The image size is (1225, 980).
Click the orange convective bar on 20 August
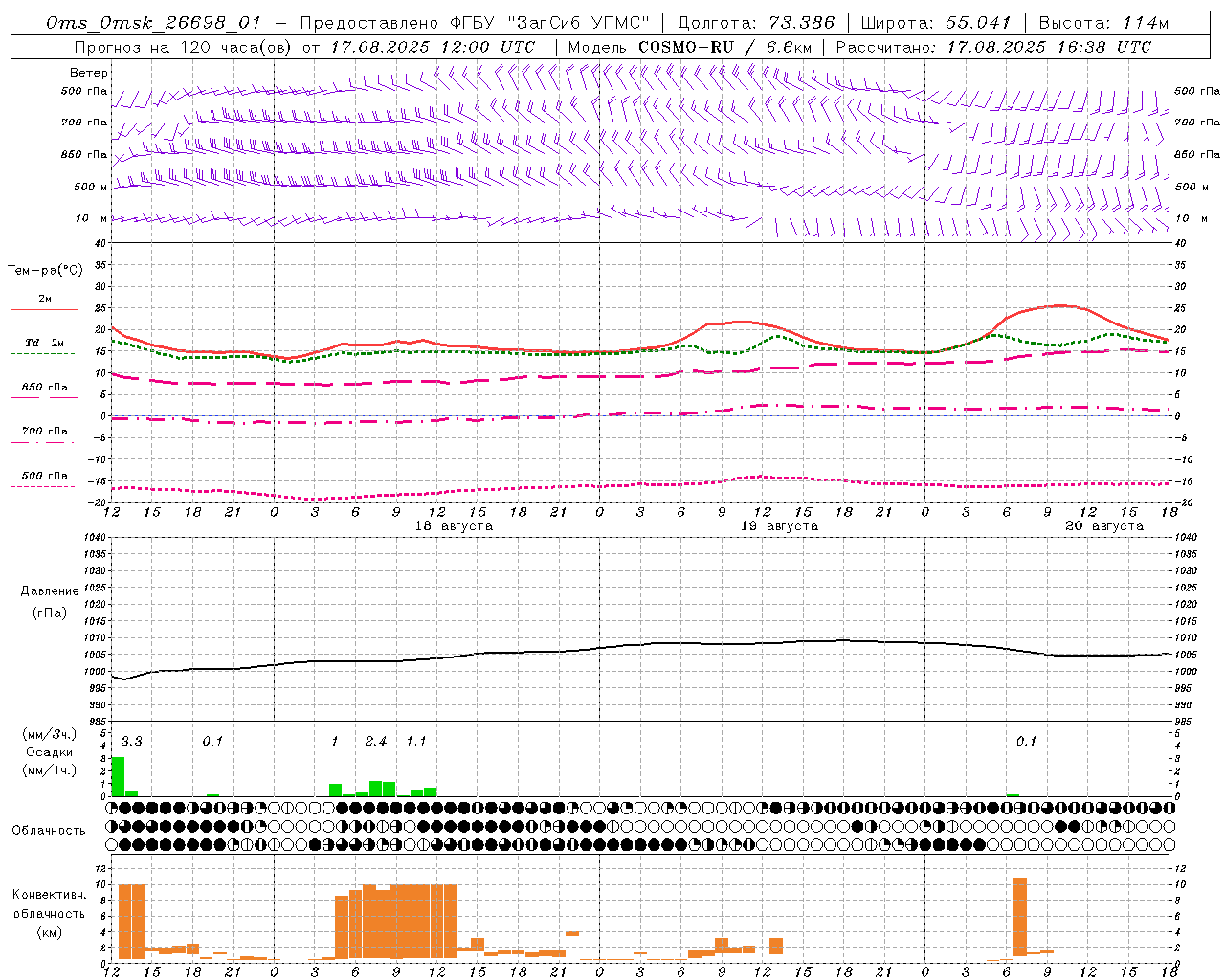click(x=1020, y=916)
